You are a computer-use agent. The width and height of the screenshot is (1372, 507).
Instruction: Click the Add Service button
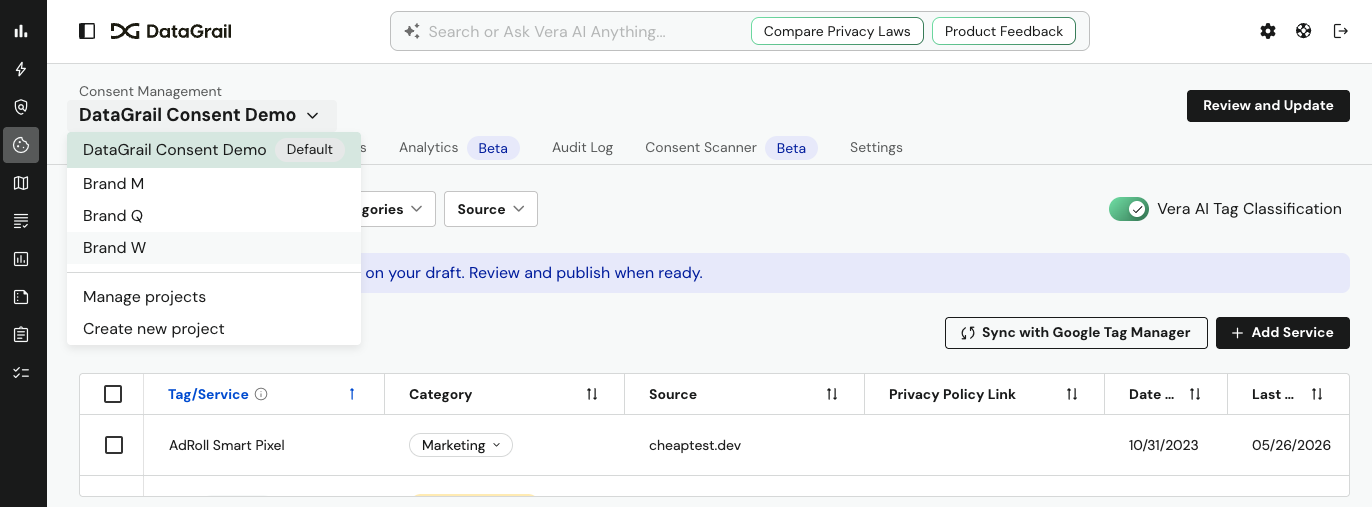(1283, 333)
